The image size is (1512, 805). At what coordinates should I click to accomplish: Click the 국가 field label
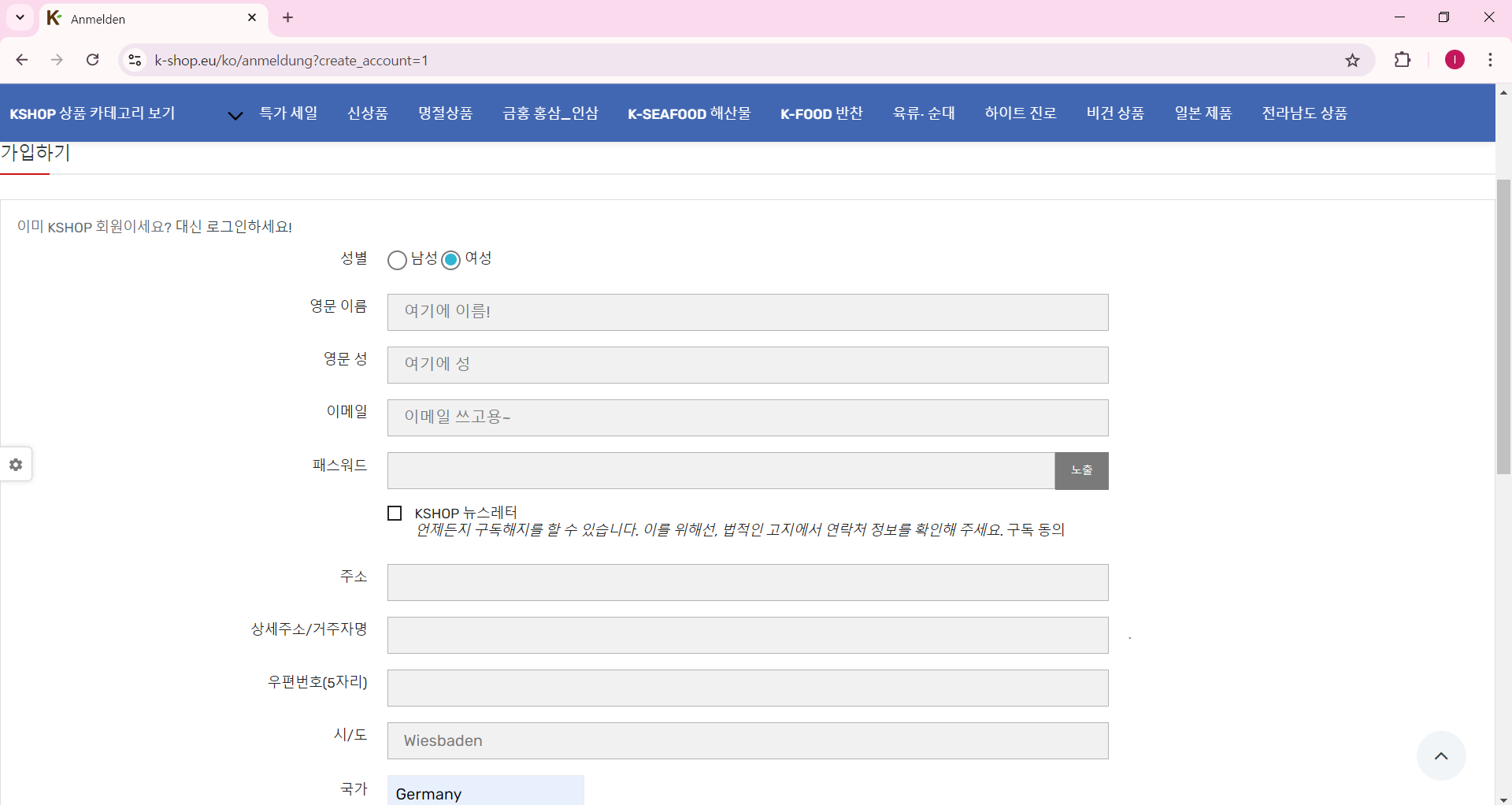pyautogui.click(x=354, y=788)
